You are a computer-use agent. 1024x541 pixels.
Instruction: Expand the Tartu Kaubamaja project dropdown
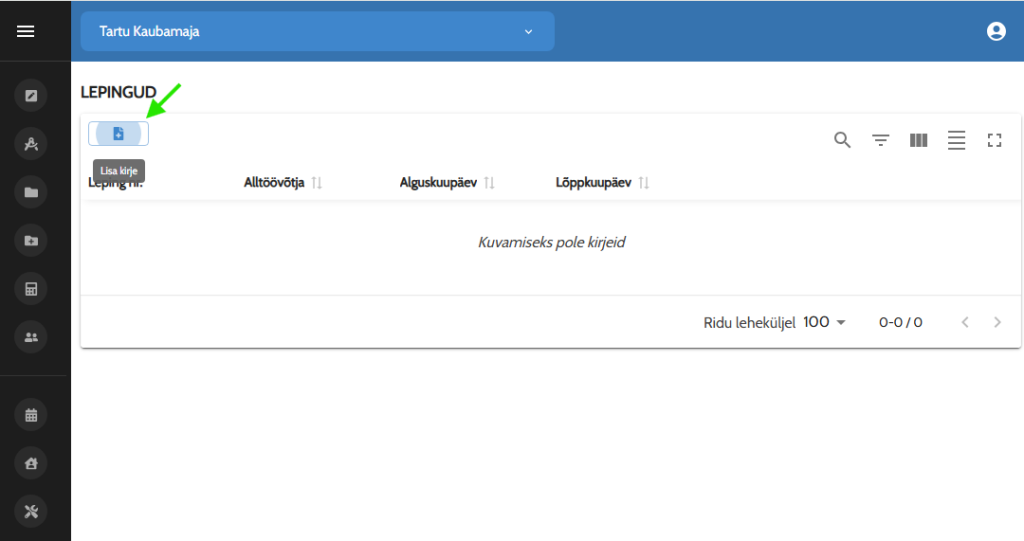pos(317,31)
